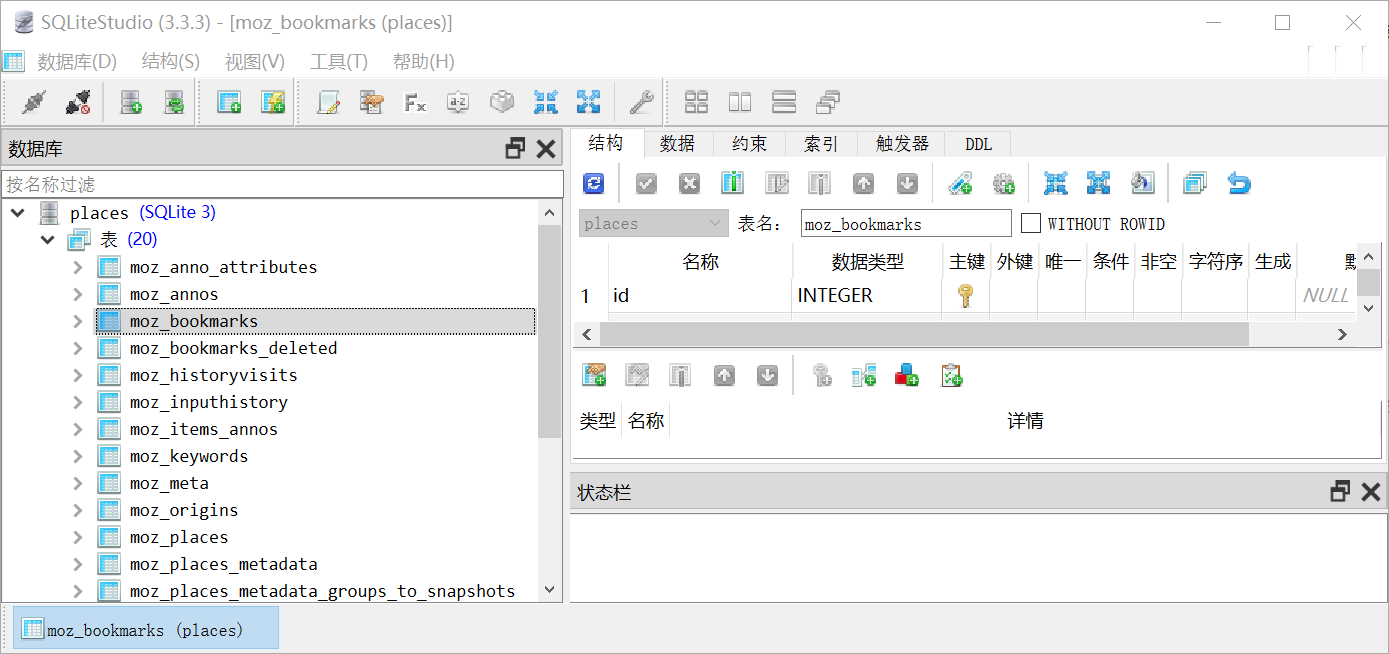Click the 按名称过滤 filter field
1389x654 pixels.
pyautogui.click(x=282, y=184)
